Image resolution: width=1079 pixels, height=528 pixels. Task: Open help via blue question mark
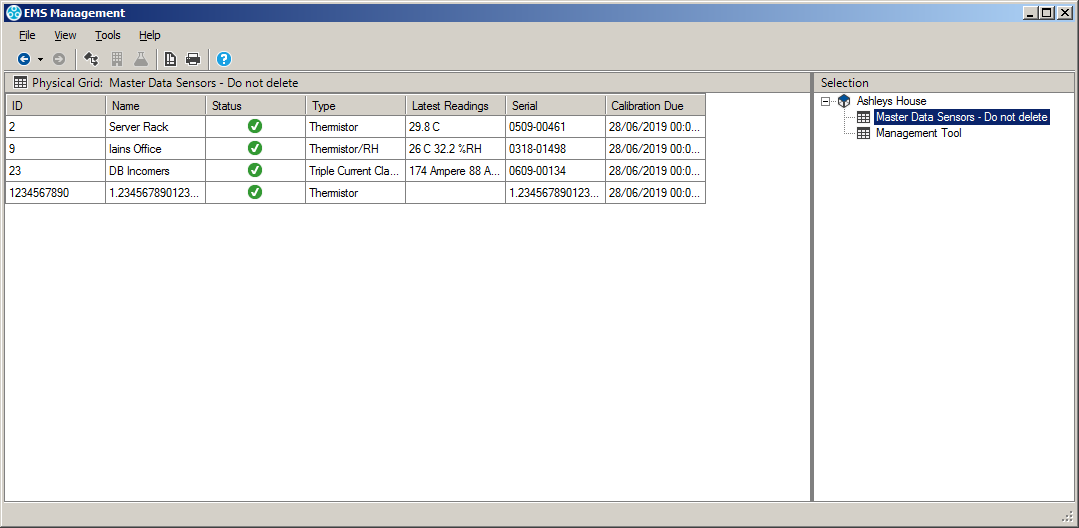[x=224, y=59]
